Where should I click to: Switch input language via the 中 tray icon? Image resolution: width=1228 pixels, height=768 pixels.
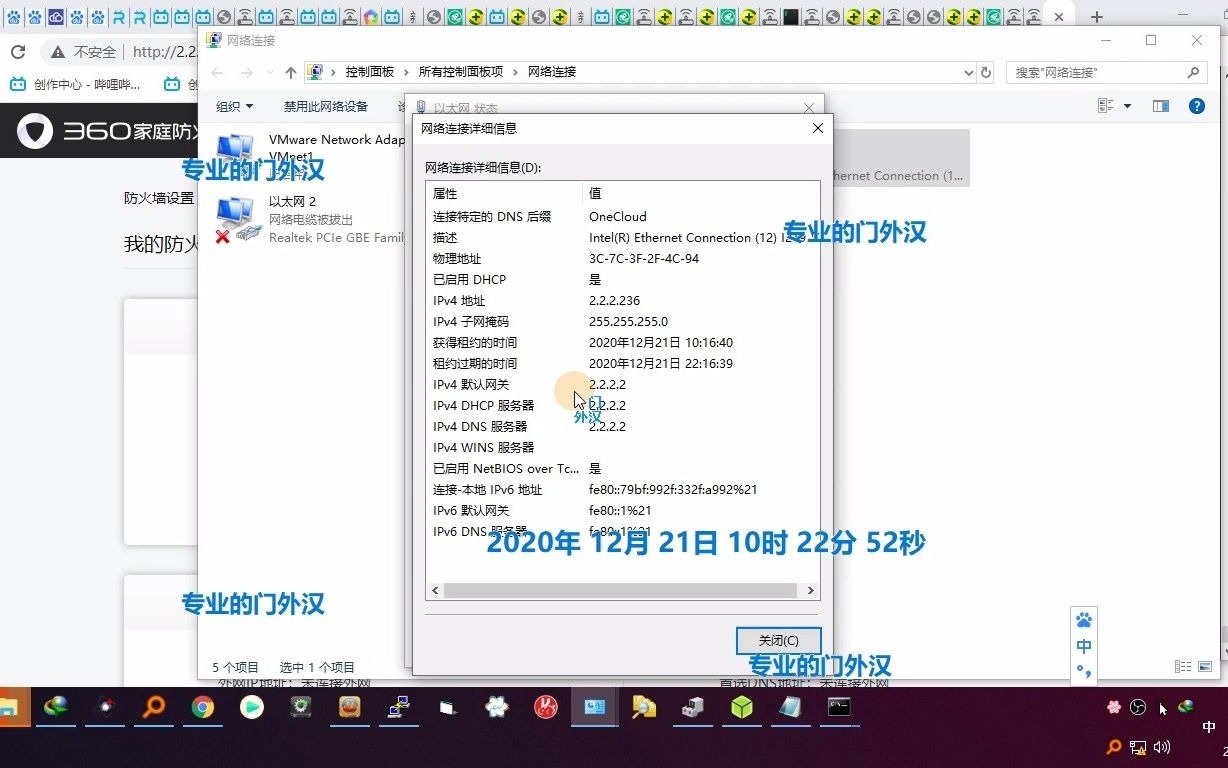click(x=1083, y=645)
